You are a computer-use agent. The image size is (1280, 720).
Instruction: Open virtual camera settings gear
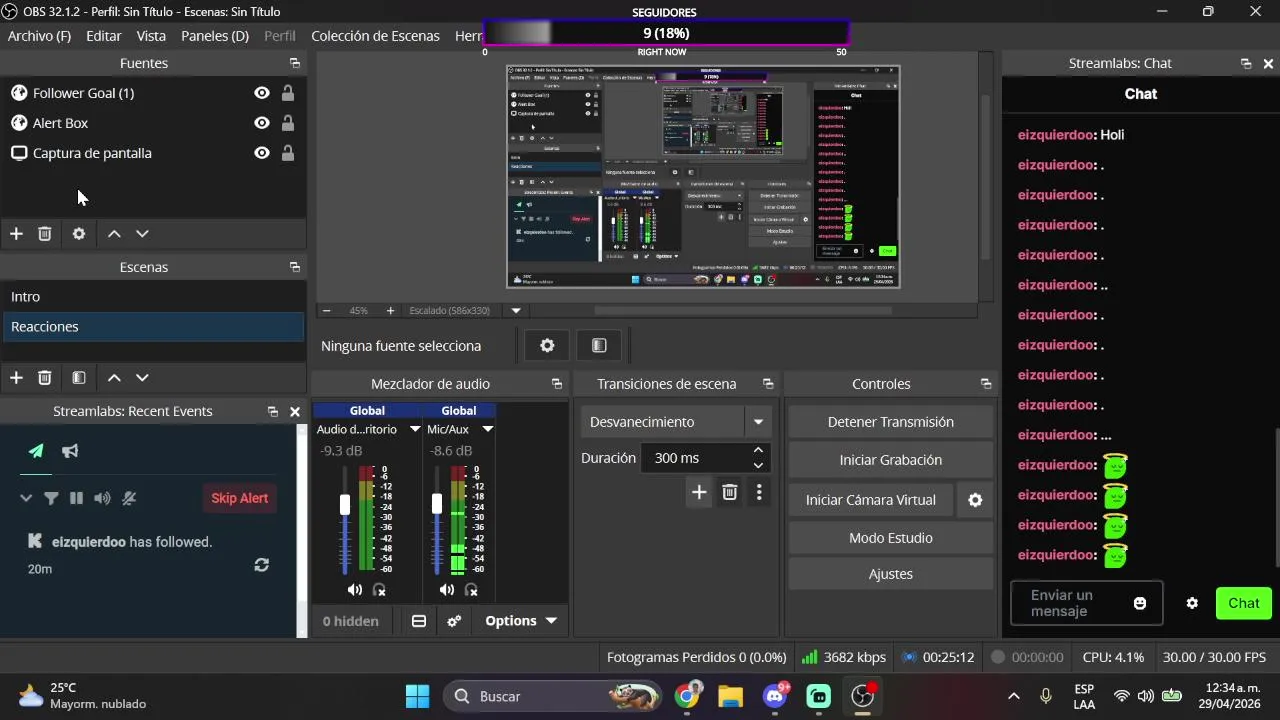[x=975, y=500]
